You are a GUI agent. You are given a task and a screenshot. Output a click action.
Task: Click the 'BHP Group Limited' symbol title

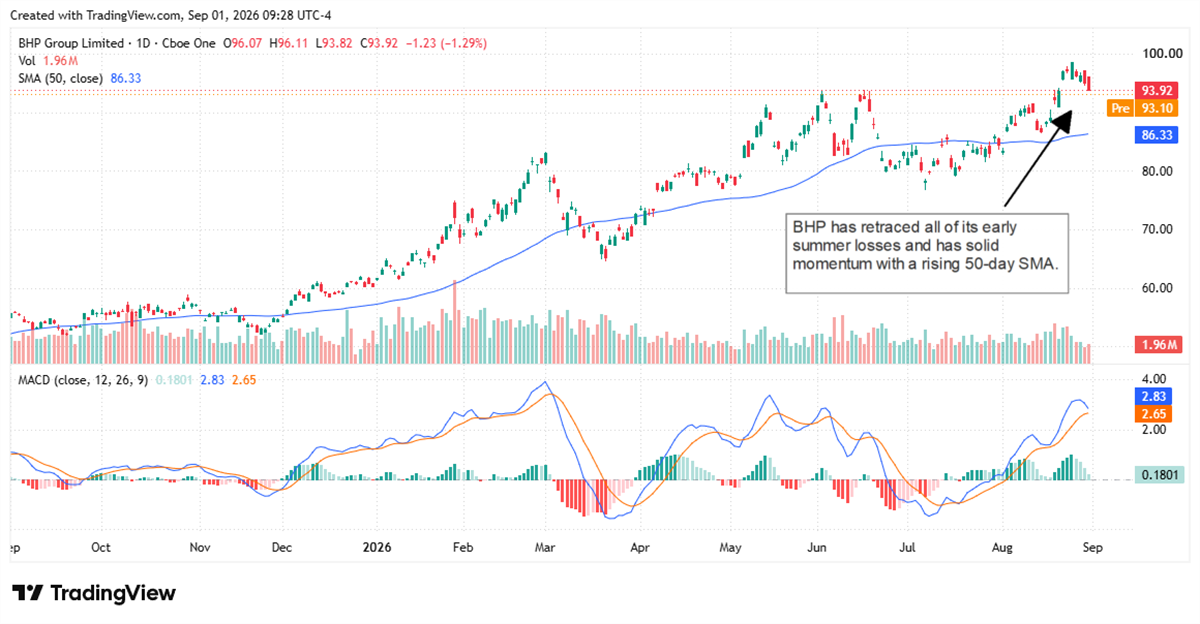pos(71,43)
